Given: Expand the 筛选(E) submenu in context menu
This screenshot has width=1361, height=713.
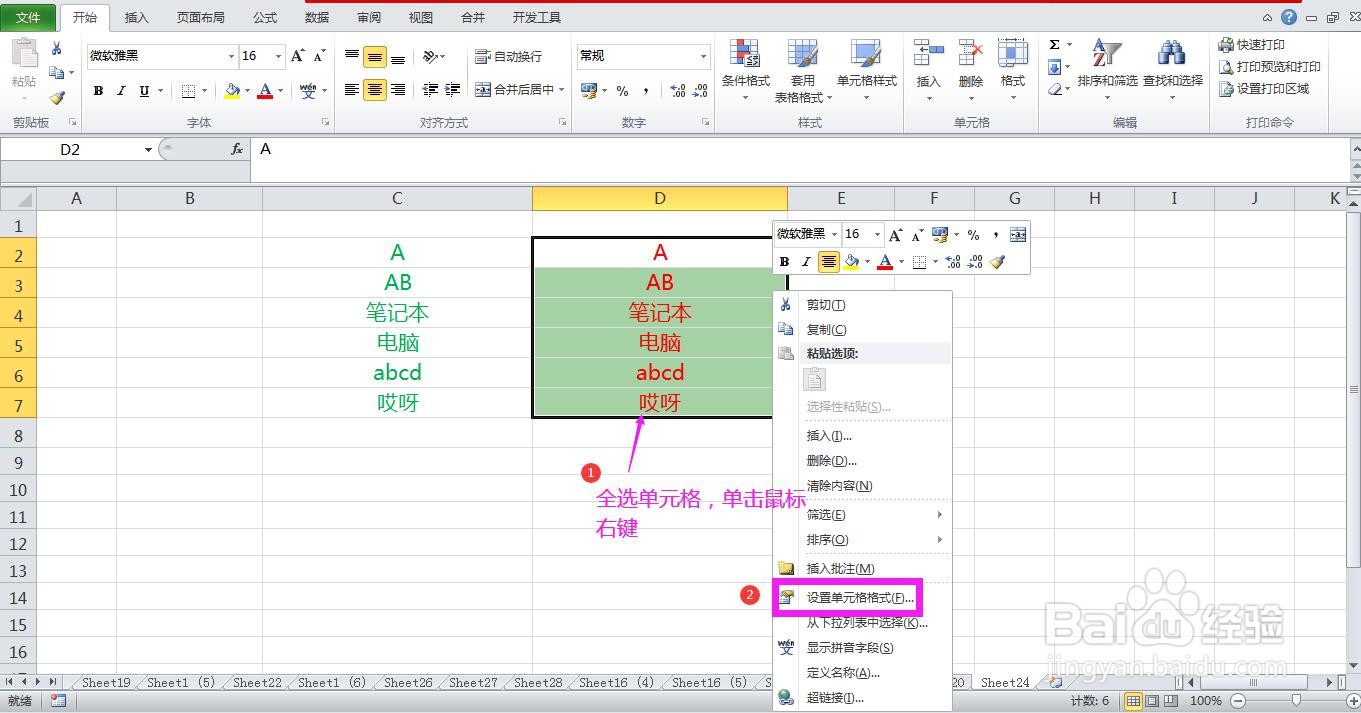Looking at the screenshot, I should 862,515.
